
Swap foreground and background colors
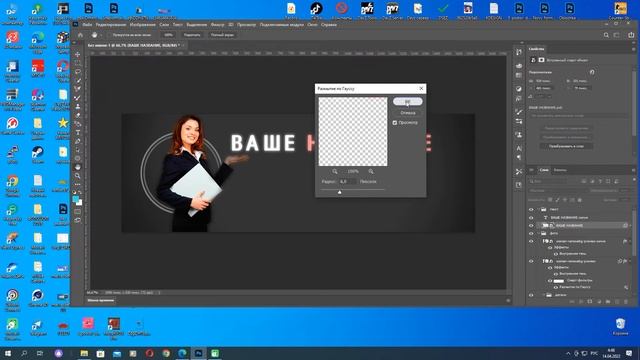coord(80,192)
